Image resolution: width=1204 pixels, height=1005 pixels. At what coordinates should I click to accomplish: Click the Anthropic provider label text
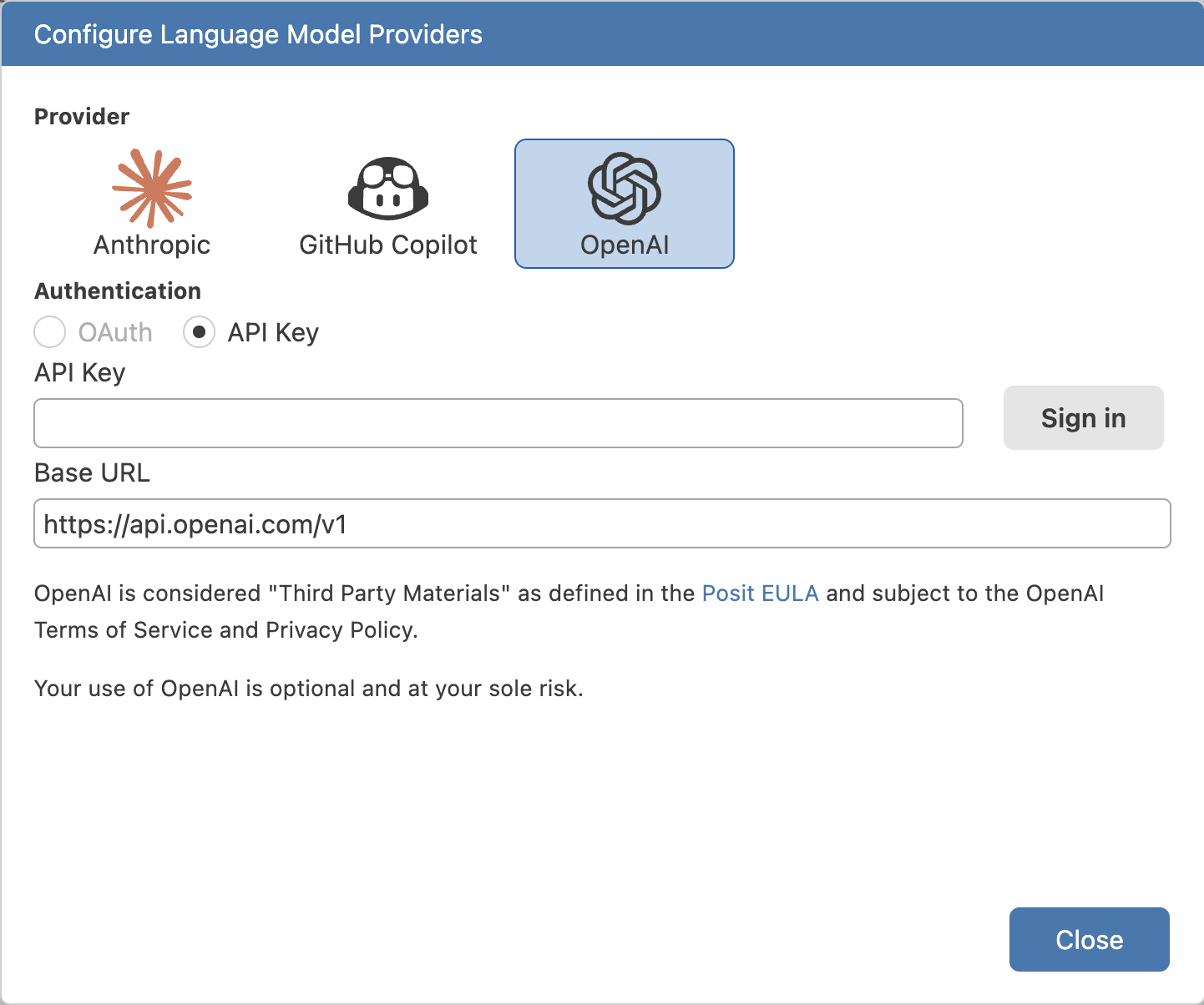152,245
